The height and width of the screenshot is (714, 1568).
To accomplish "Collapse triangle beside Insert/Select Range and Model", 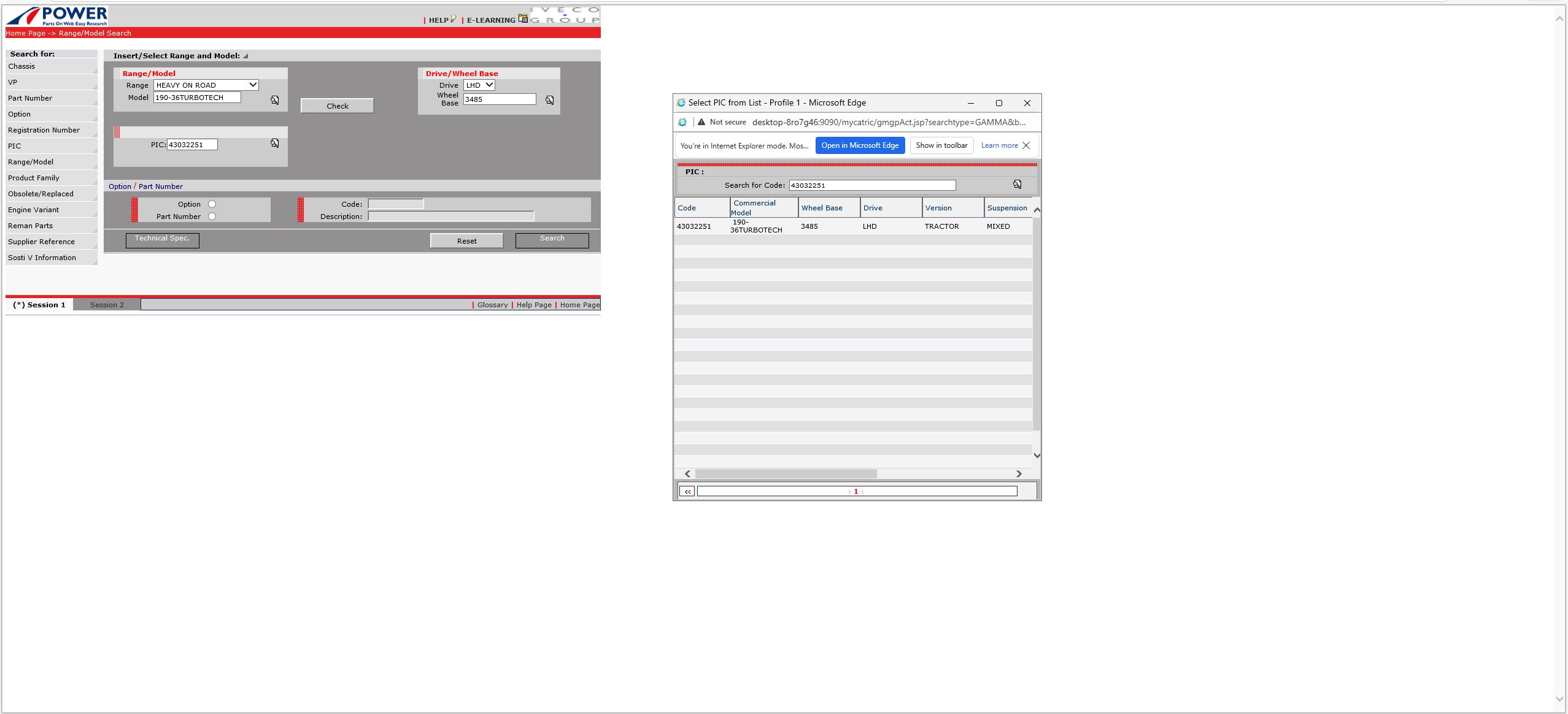I will point(245,56).
